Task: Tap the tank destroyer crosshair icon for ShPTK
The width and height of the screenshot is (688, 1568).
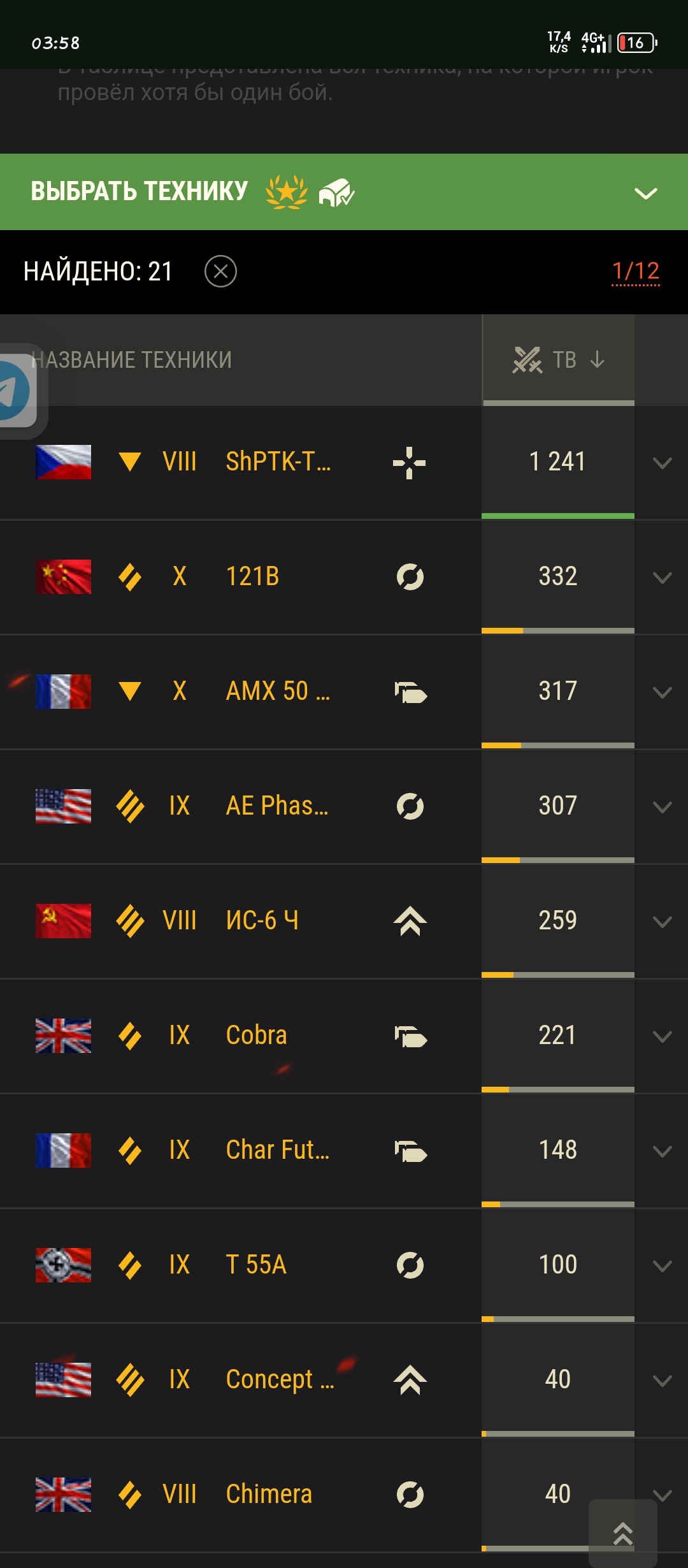Action: [x=409, y=463]
